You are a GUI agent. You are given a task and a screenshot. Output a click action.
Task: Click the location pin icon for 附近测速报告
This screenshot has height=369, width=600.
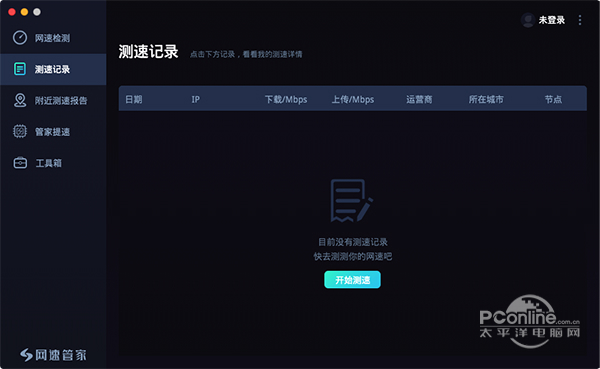[20, 100]
